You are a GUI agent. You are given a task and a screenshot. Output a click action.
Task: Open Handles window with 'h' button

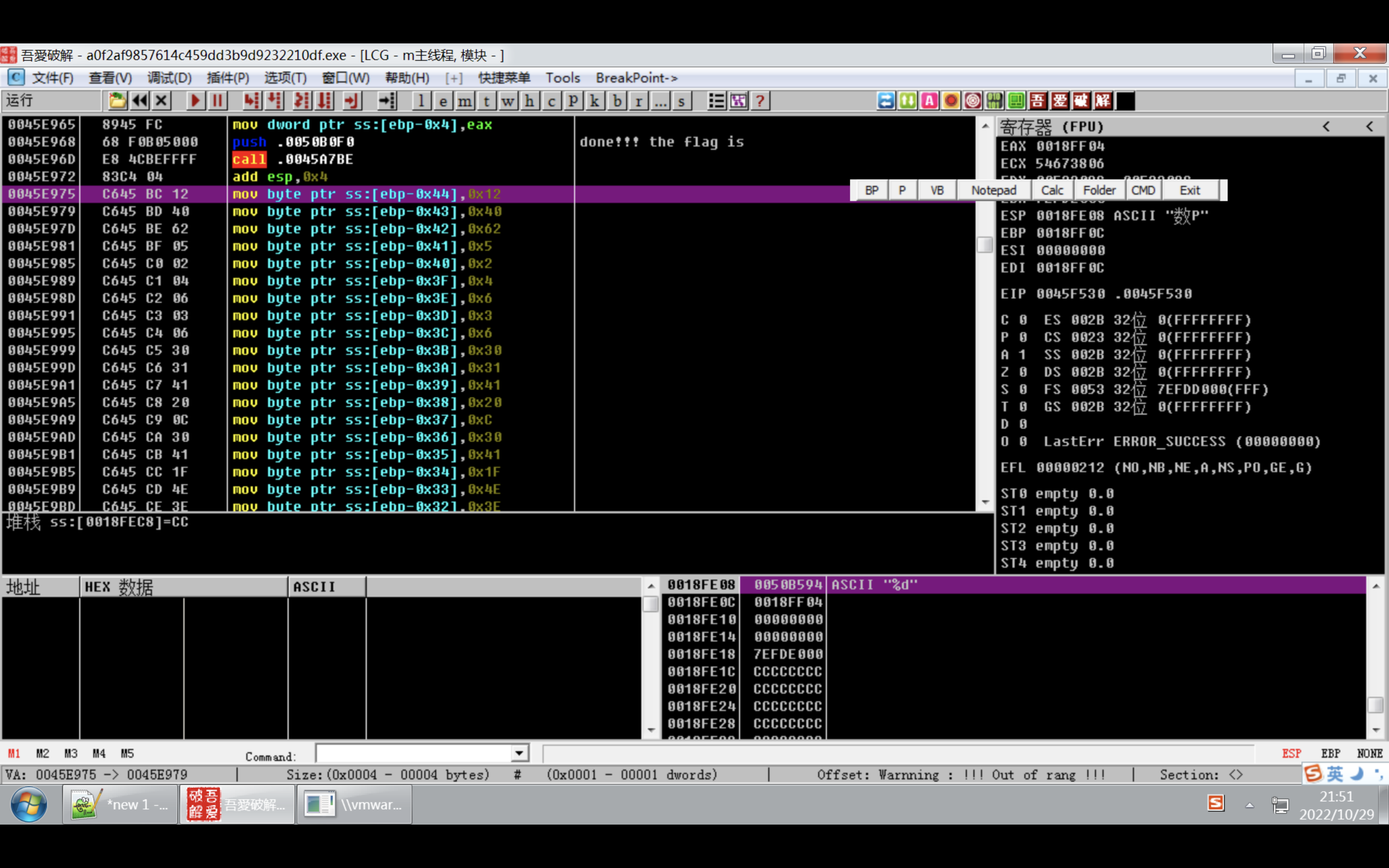pyautogui.click(x=529, y=101)
